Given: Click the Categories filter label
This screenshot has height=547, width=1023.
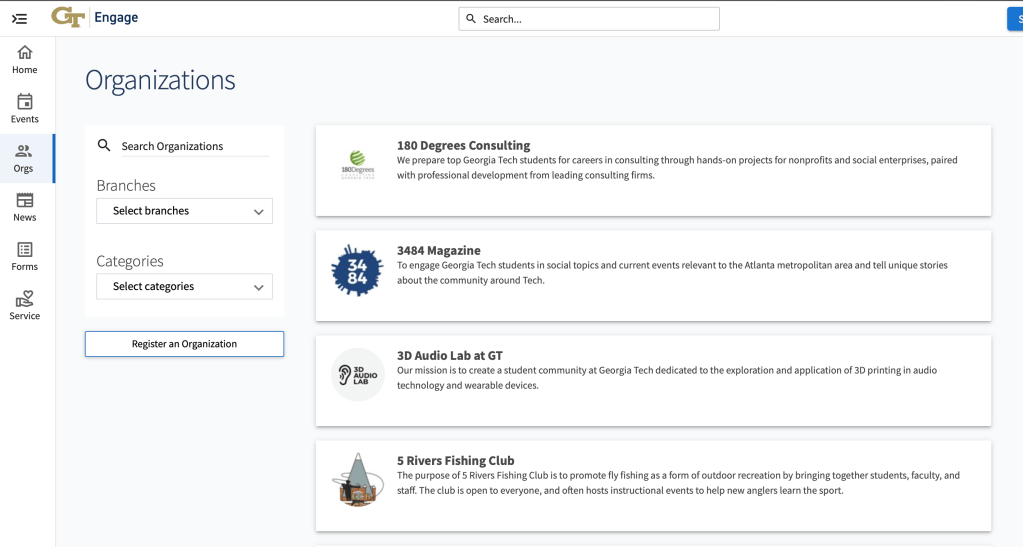Looking at the screenshot, I should (x=130, y=261).
